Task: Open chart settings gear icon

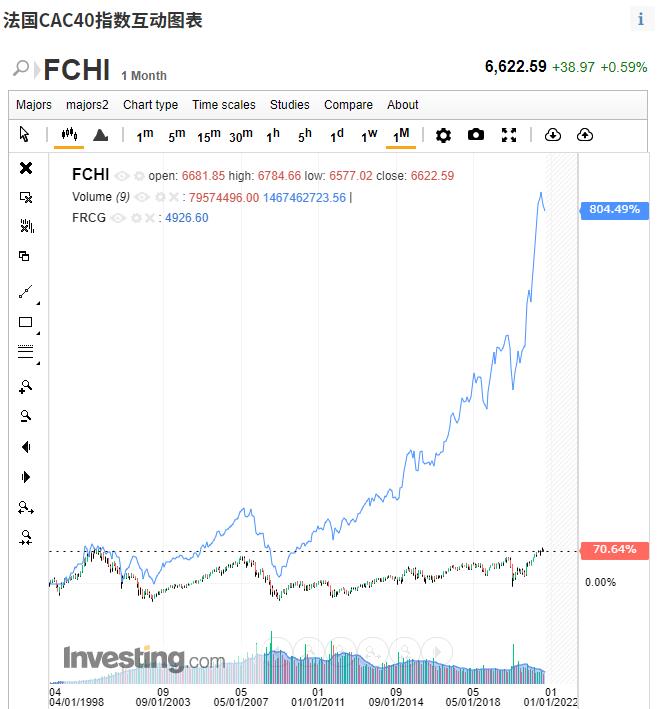Action: coord(444,135)
